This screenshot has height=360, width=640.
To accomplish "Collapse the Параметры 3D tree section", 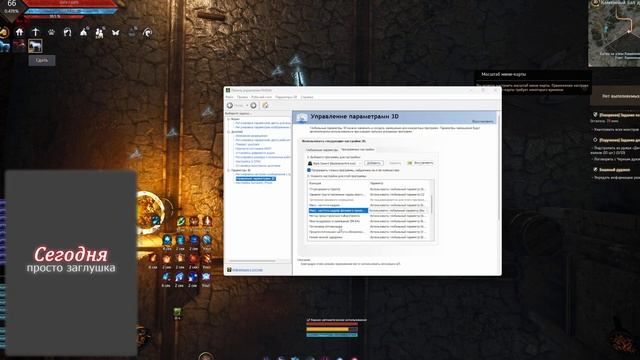I will click(229, 170).
